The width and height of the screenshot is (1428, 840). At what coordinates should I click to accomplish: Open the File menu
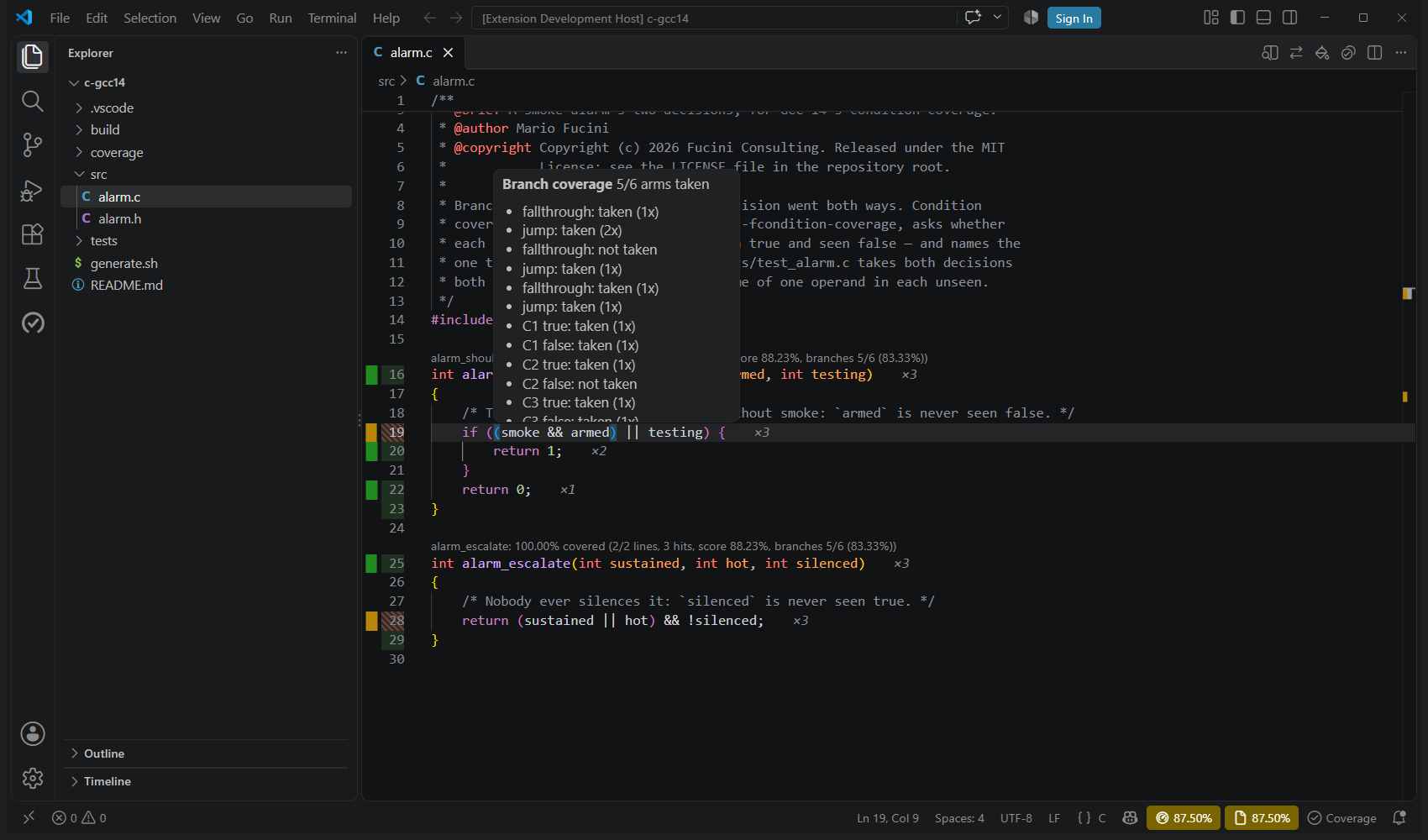pyautogui.click(x=60, y=18)
